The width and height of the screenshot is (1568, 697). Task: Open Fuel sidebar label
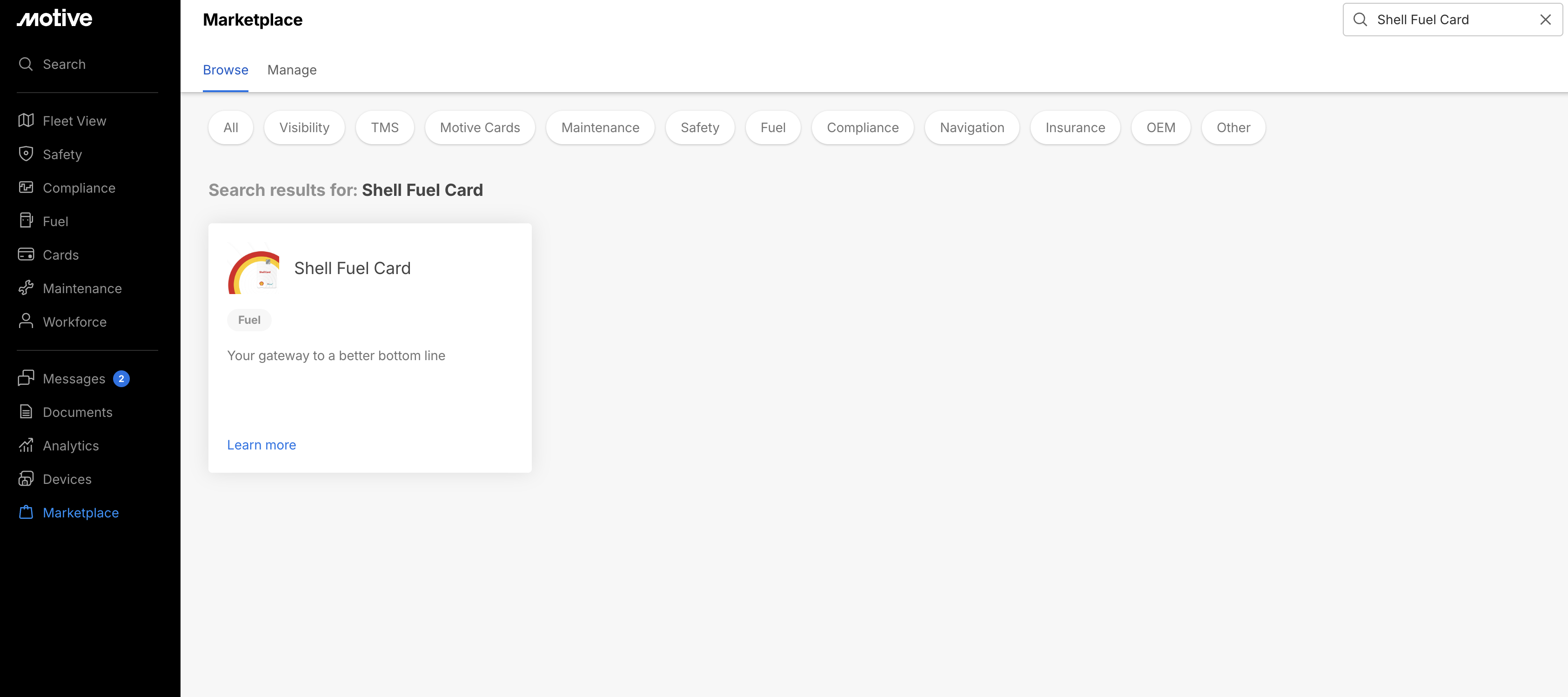[55, 221]
